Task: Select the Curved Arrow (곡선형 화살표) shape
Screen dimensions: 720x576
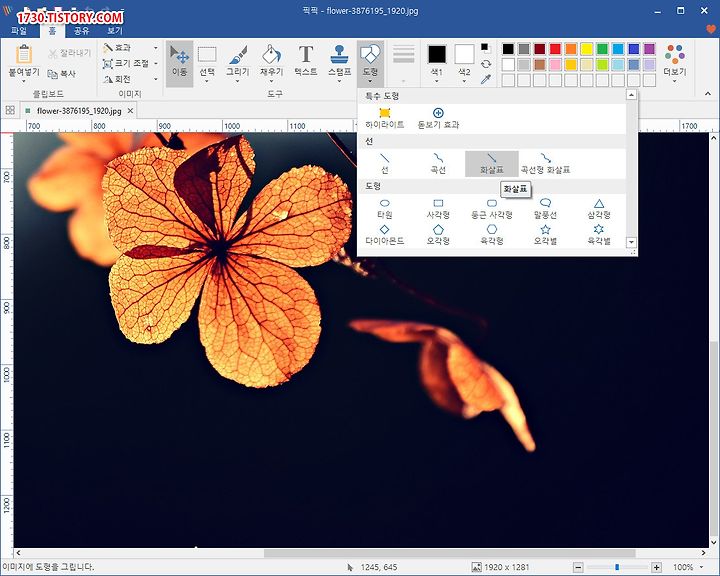Action: pos(546,164)
